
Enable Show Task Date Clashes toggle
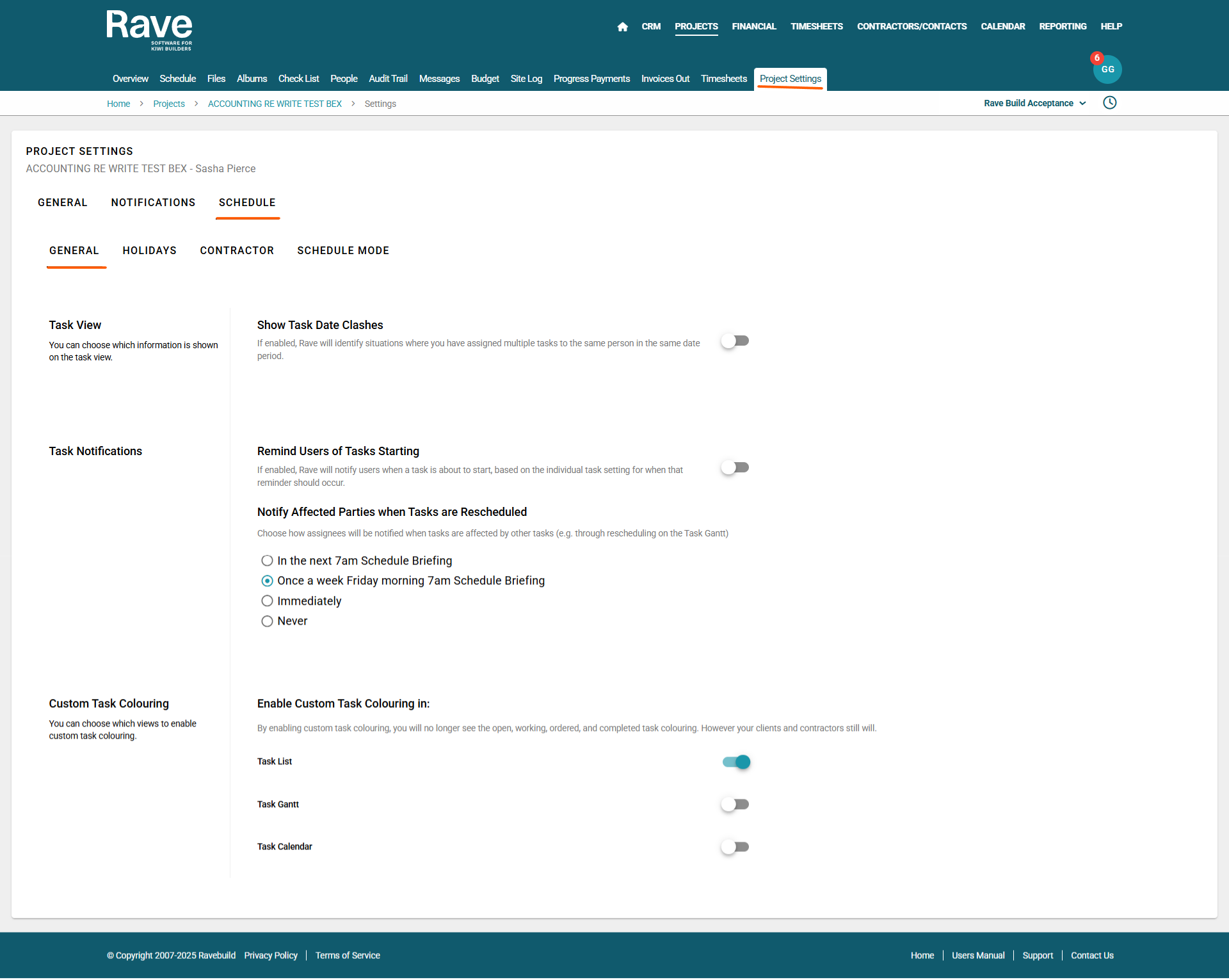click(x=735, y=341)
